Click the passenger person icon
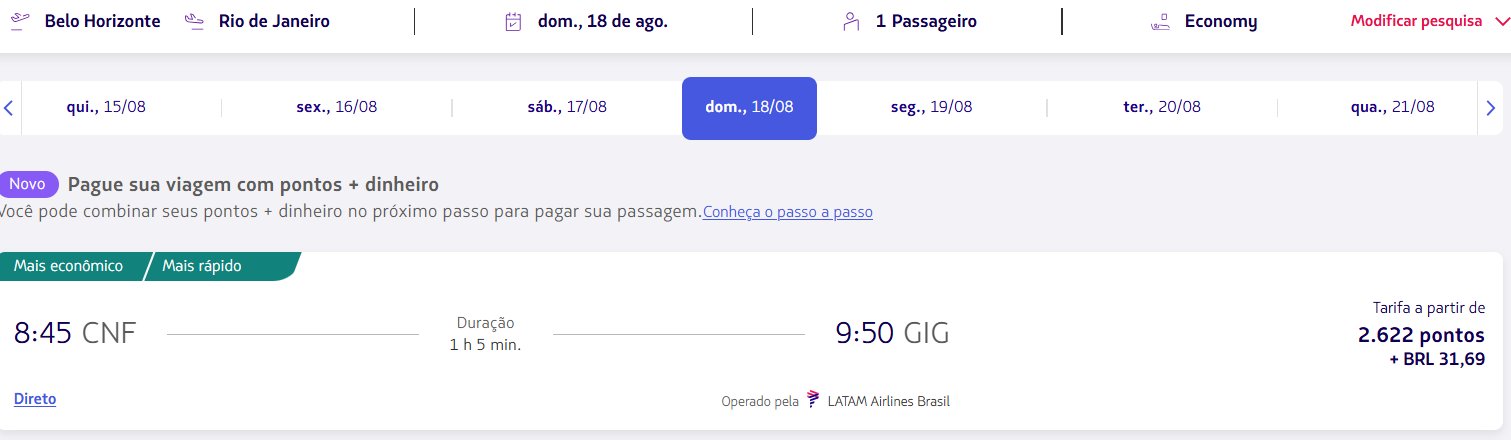Image resolution: width=1511 pixels, height=440 pixels. 851,22
